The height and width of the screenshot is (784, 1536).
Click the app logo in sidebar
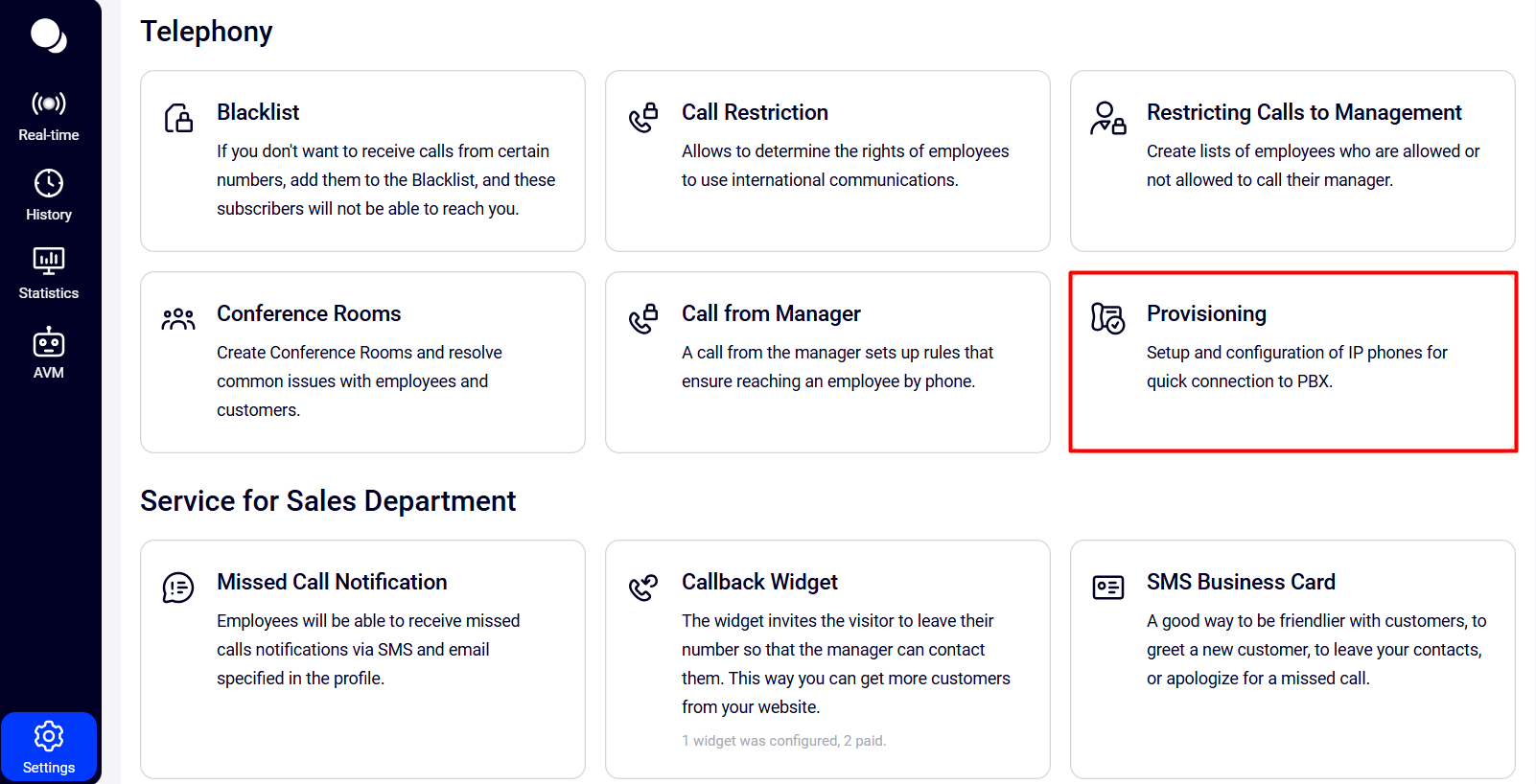48,36
